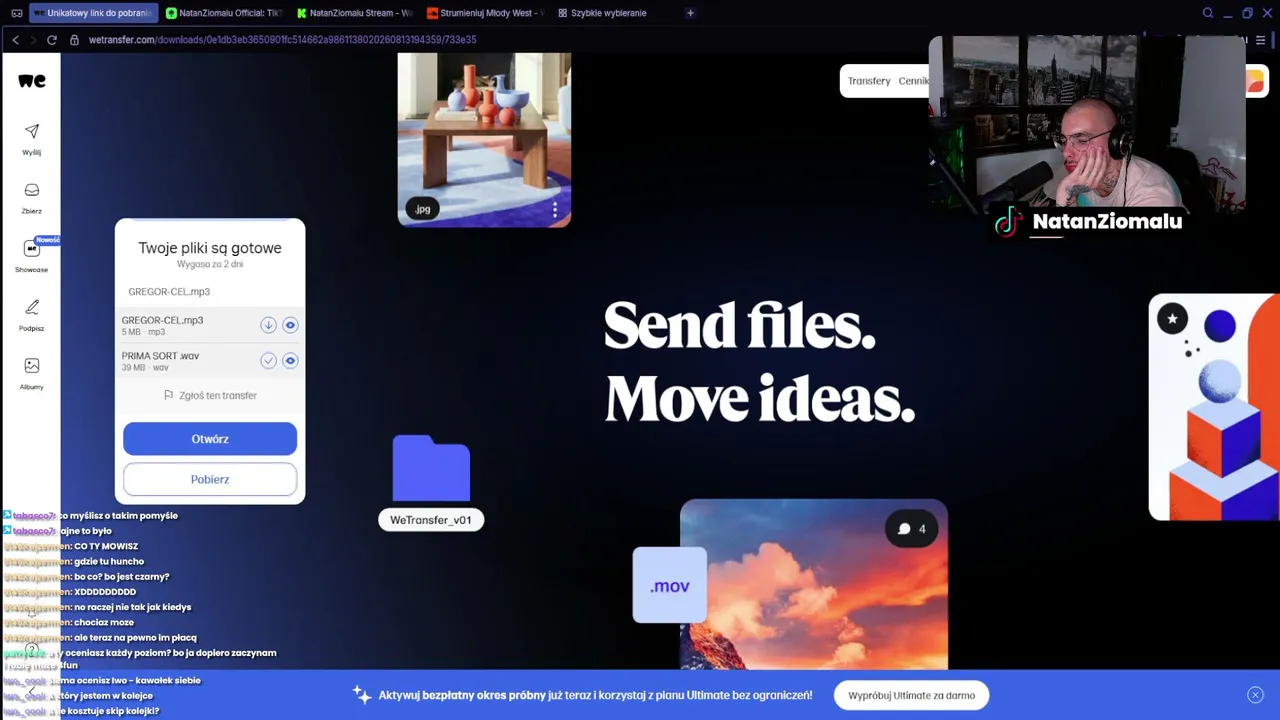1280x720 pixels.
Task: Click the wetransfer.com address bar URL
Action: 282,40
